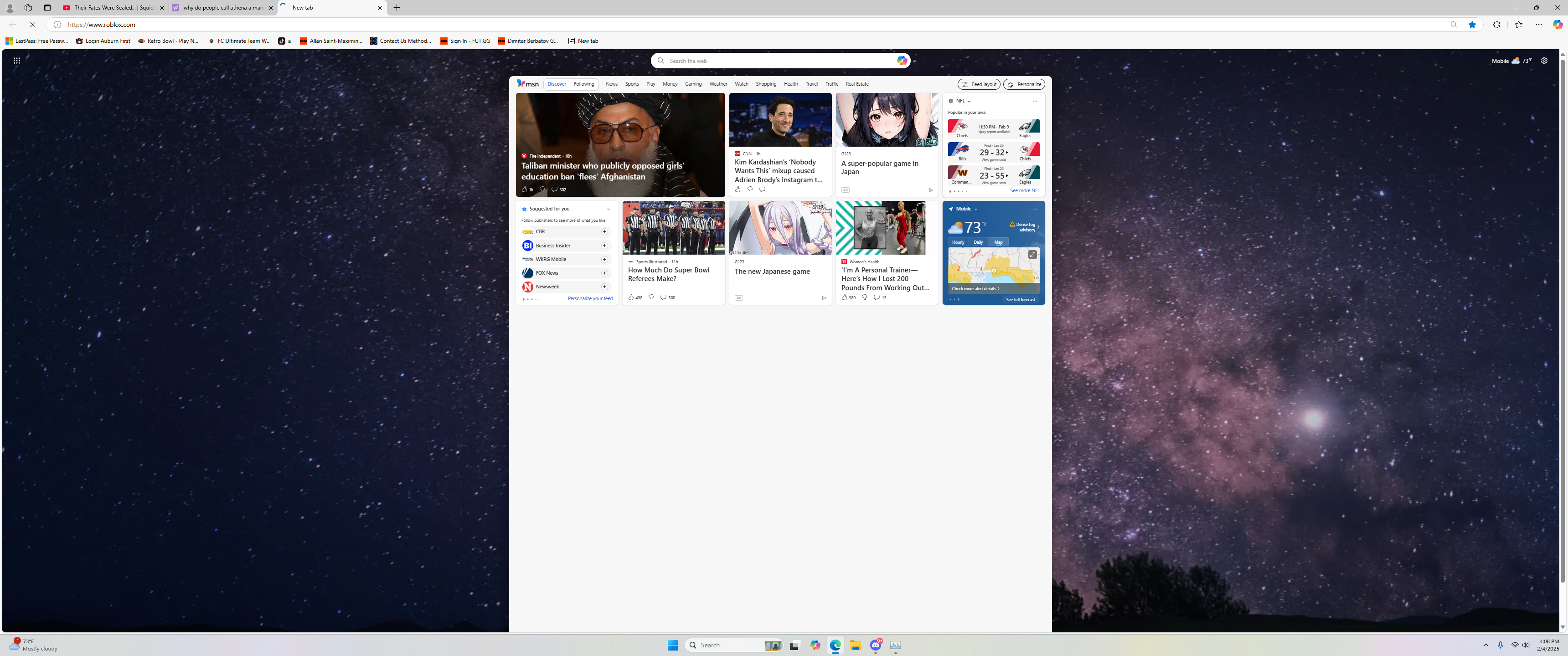Open more options on Suggested for you card
This screenshot has width=1568, height=656.
coord(608,210)
